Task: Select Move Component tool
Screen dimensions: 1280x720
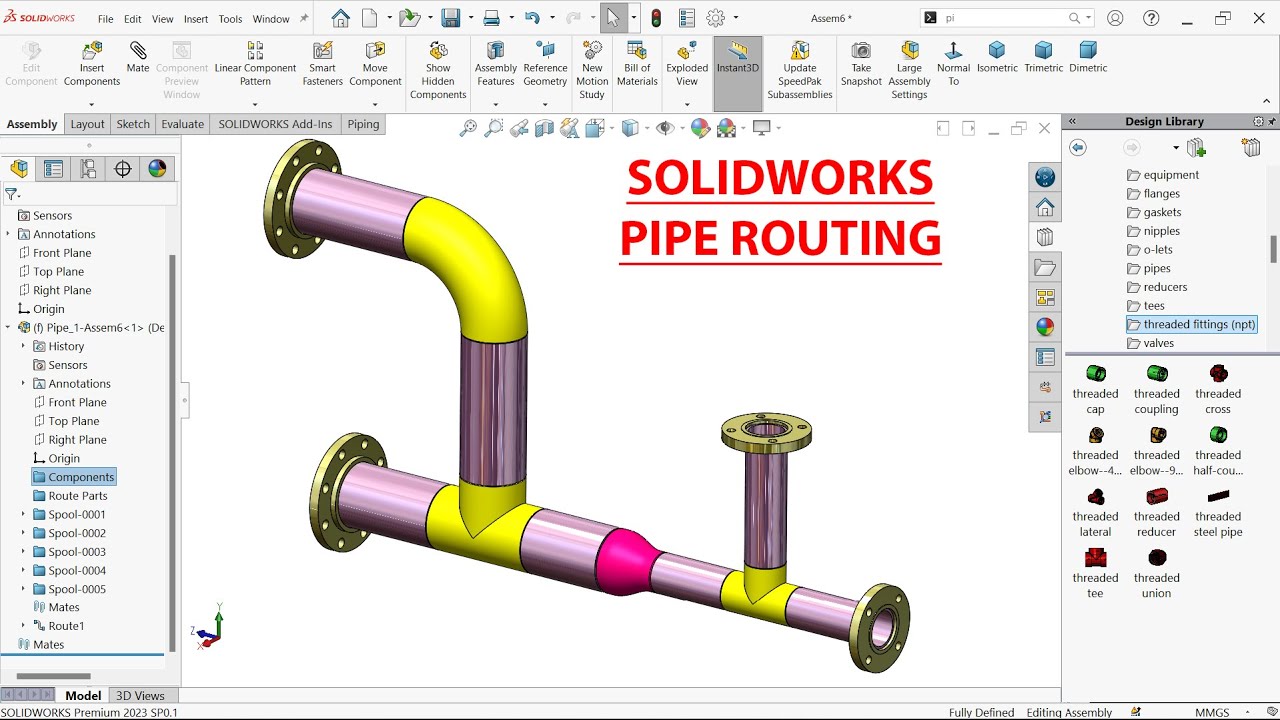Action: 375,64
